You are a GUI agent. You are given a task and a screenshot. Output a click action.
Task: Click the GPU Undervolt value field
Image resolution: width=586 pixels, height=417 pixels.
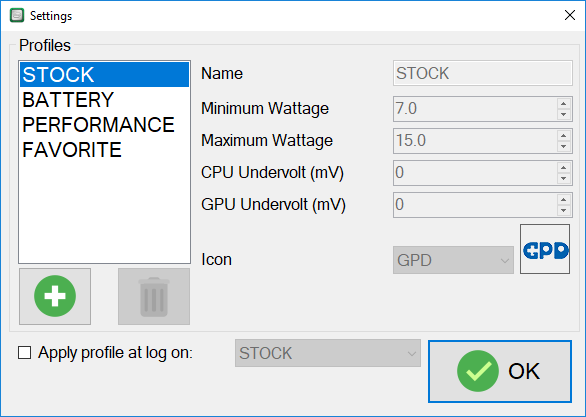click(475, 205)
